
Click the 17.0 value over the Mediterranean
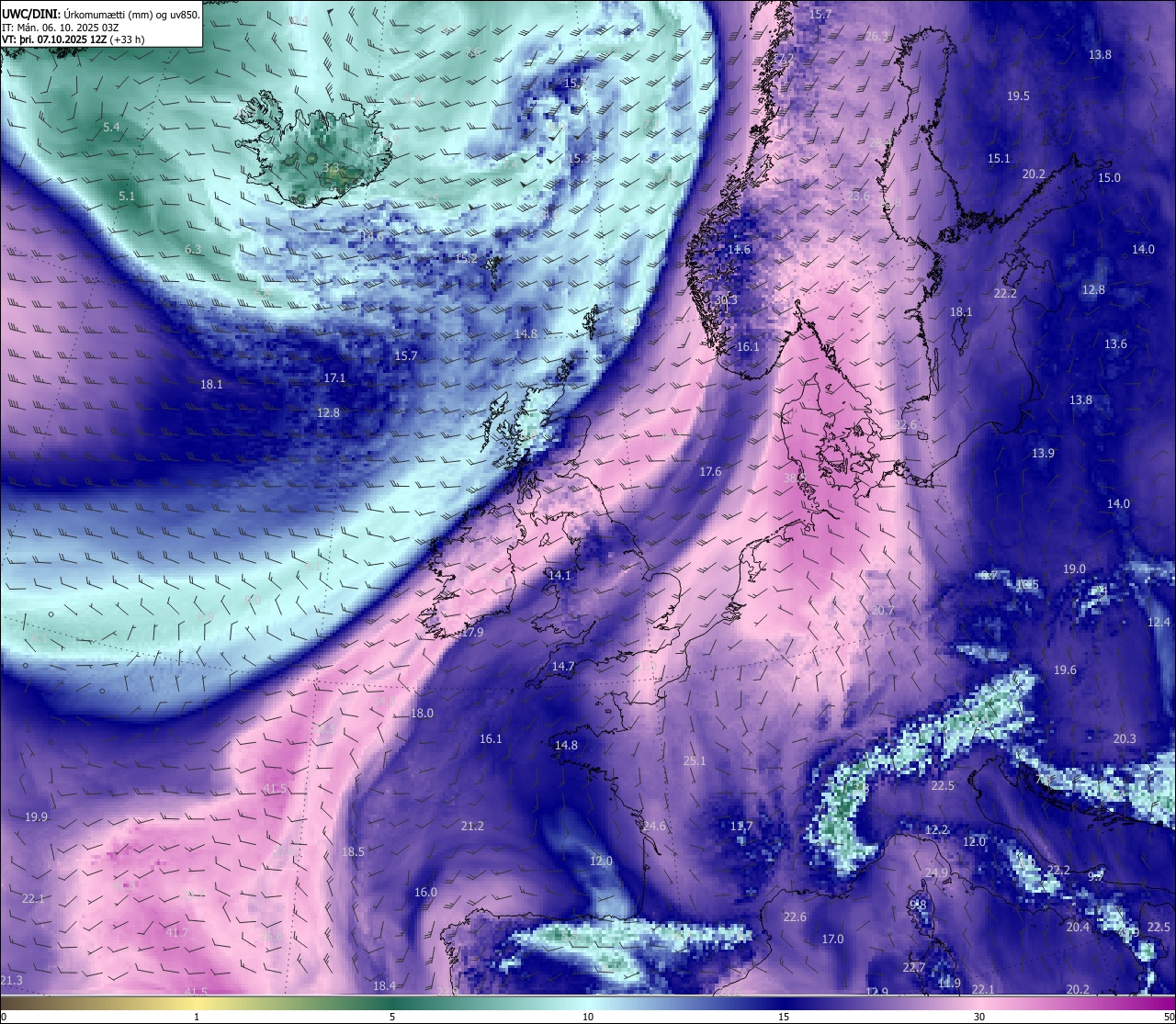point(832,939)
